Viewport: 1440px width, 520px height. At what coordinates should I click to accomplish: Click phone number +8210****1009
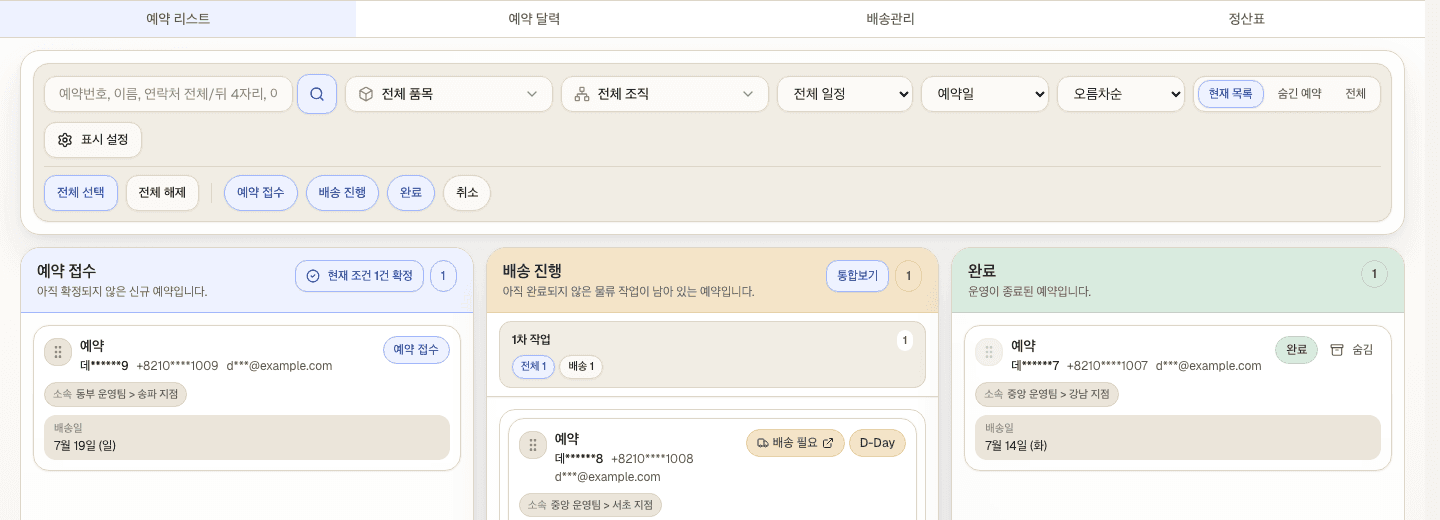pos(177,366)
